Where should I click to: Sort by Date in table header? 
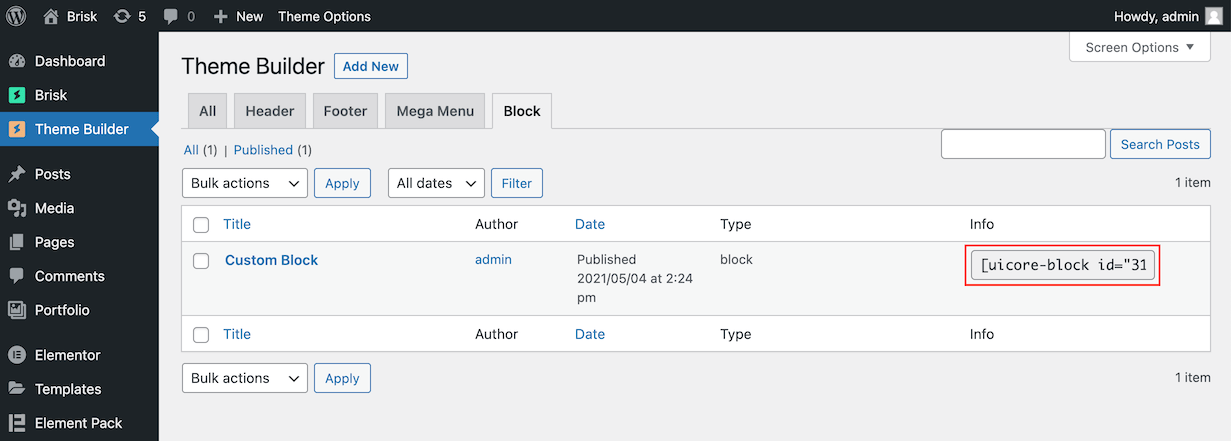click(x=590, y=224)
